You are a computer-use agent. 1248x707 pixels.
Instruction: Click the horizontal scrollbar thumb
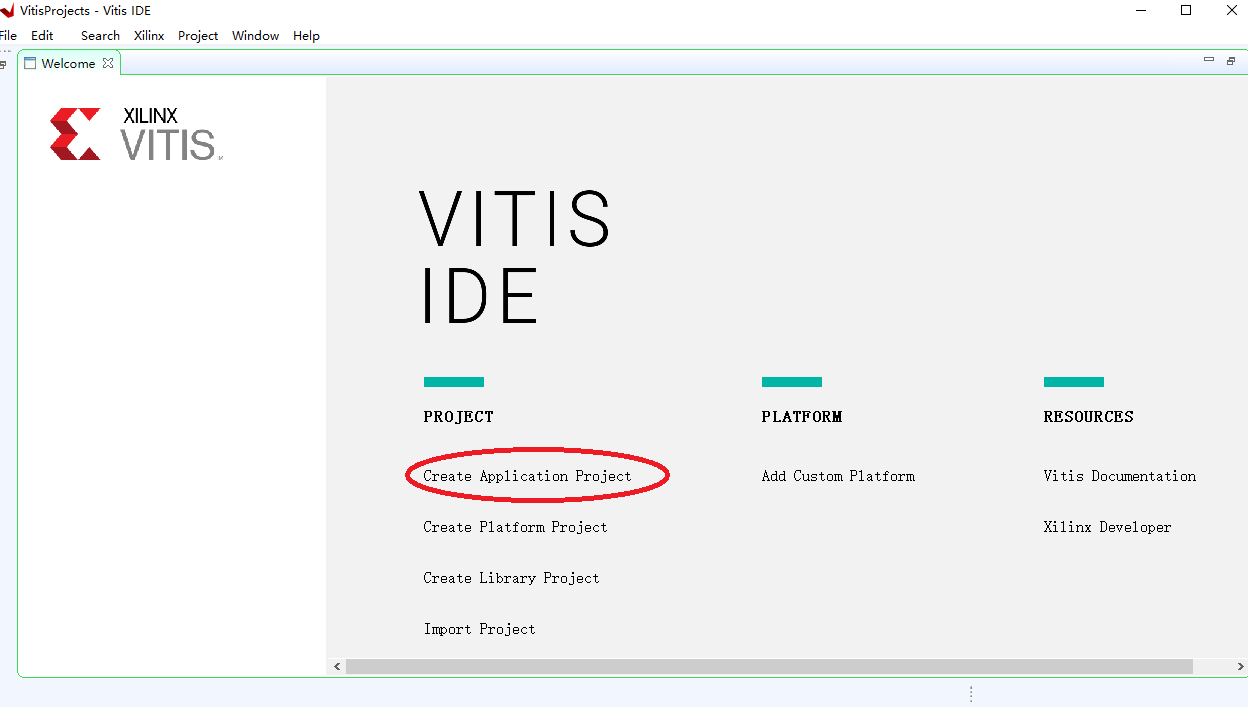[769, 666]
